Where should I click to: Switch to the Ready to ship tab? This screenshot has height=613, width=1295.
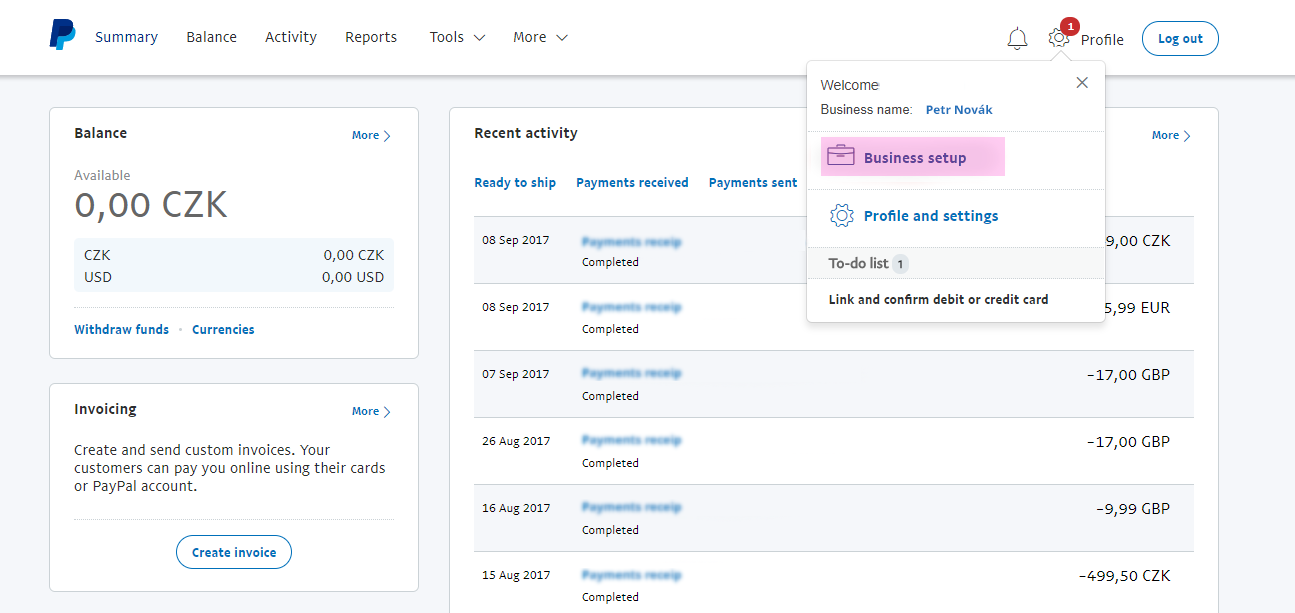pos(515,183)
